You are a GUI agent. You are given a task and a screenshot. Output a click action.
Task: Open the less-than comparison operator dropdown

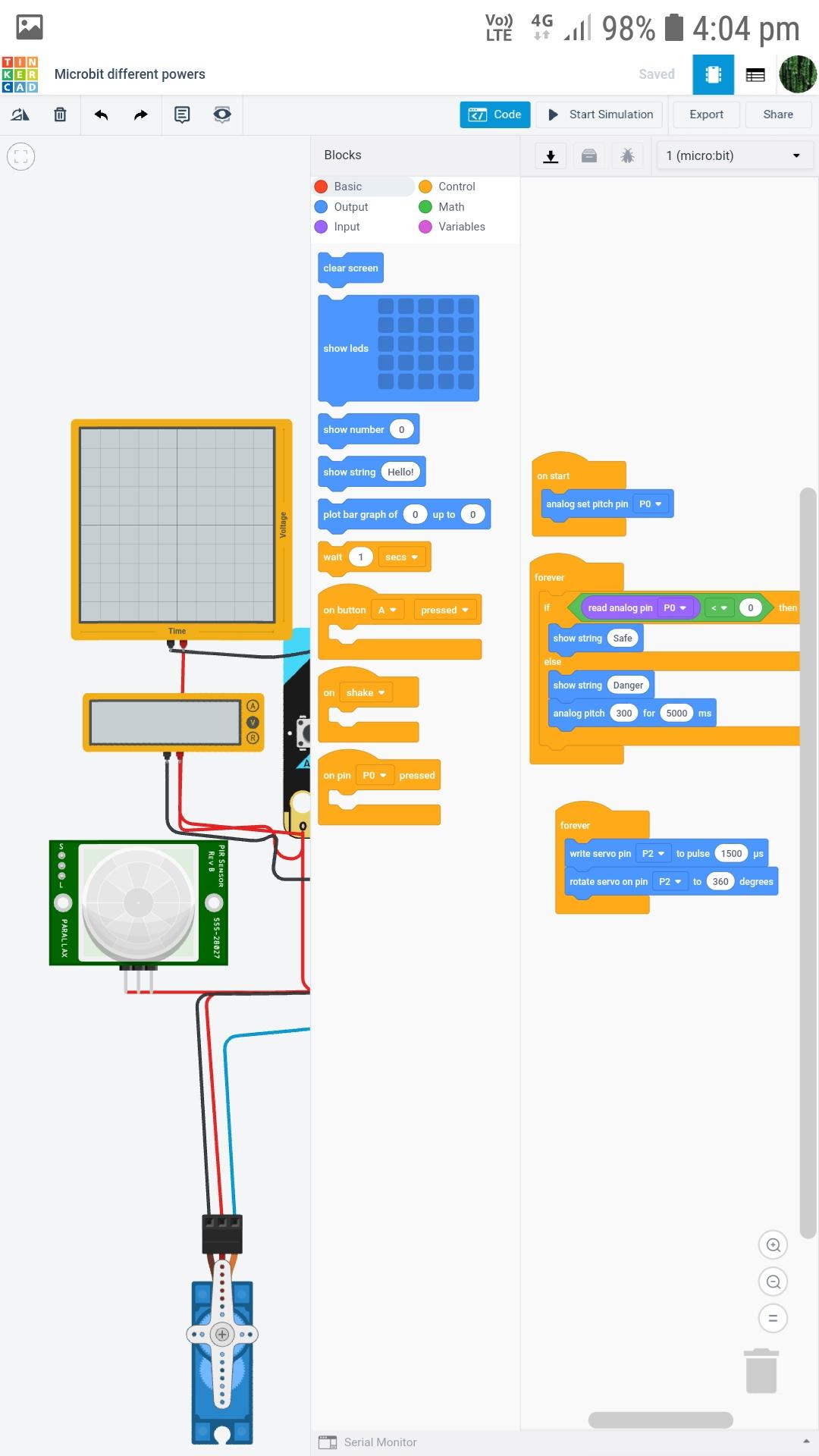click(x=719, y=607)
